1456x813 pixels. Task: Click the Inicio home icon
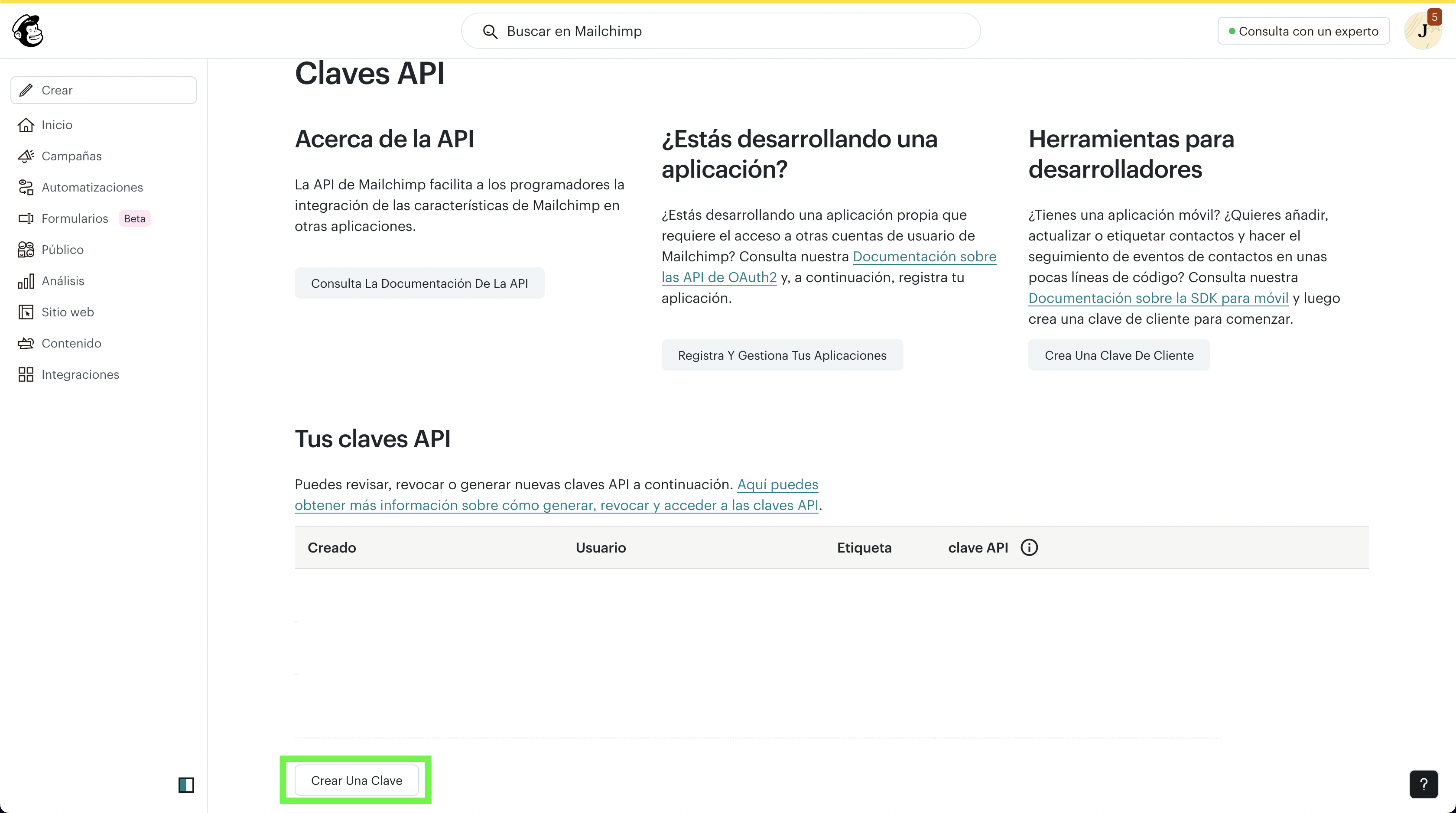click(x=26, y=125)
